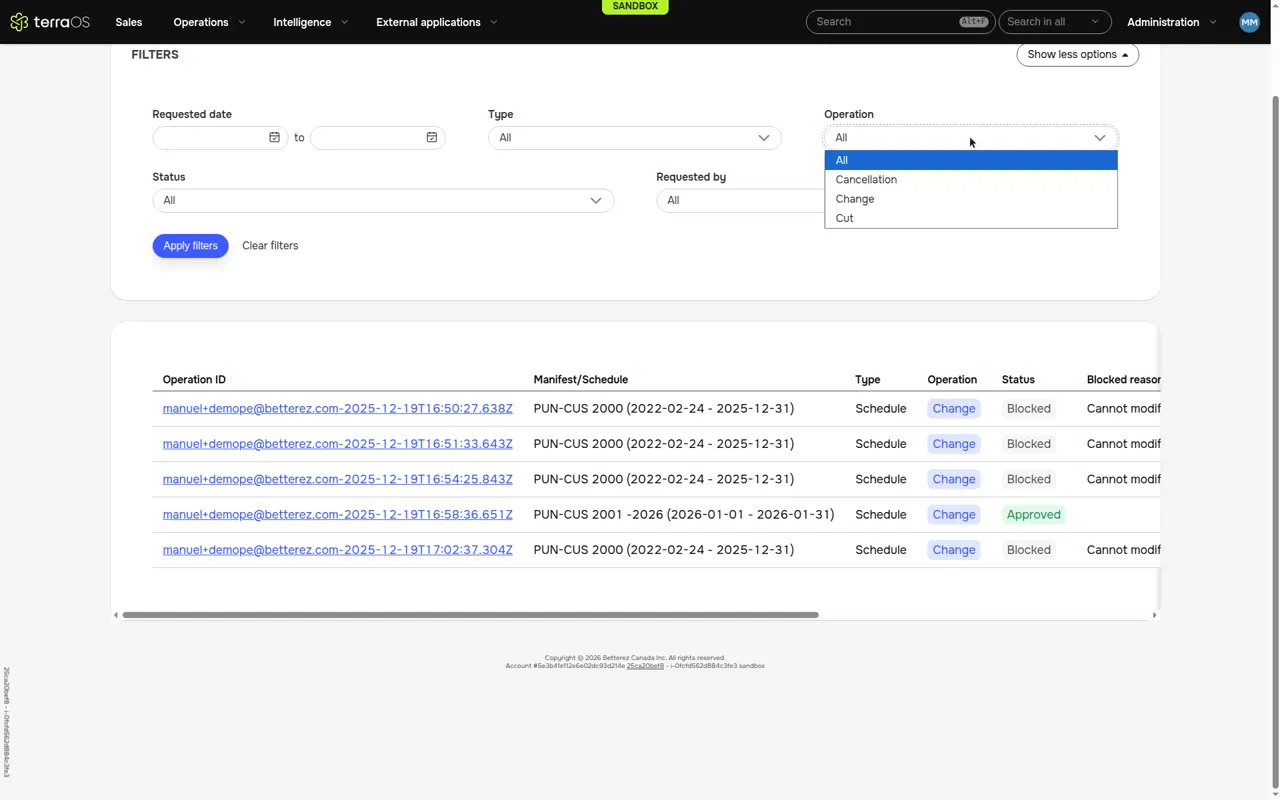Click horizontal scrollbar left arrow
The image size is (1280, 800).
pyautogui.click(x=116, y=615)
